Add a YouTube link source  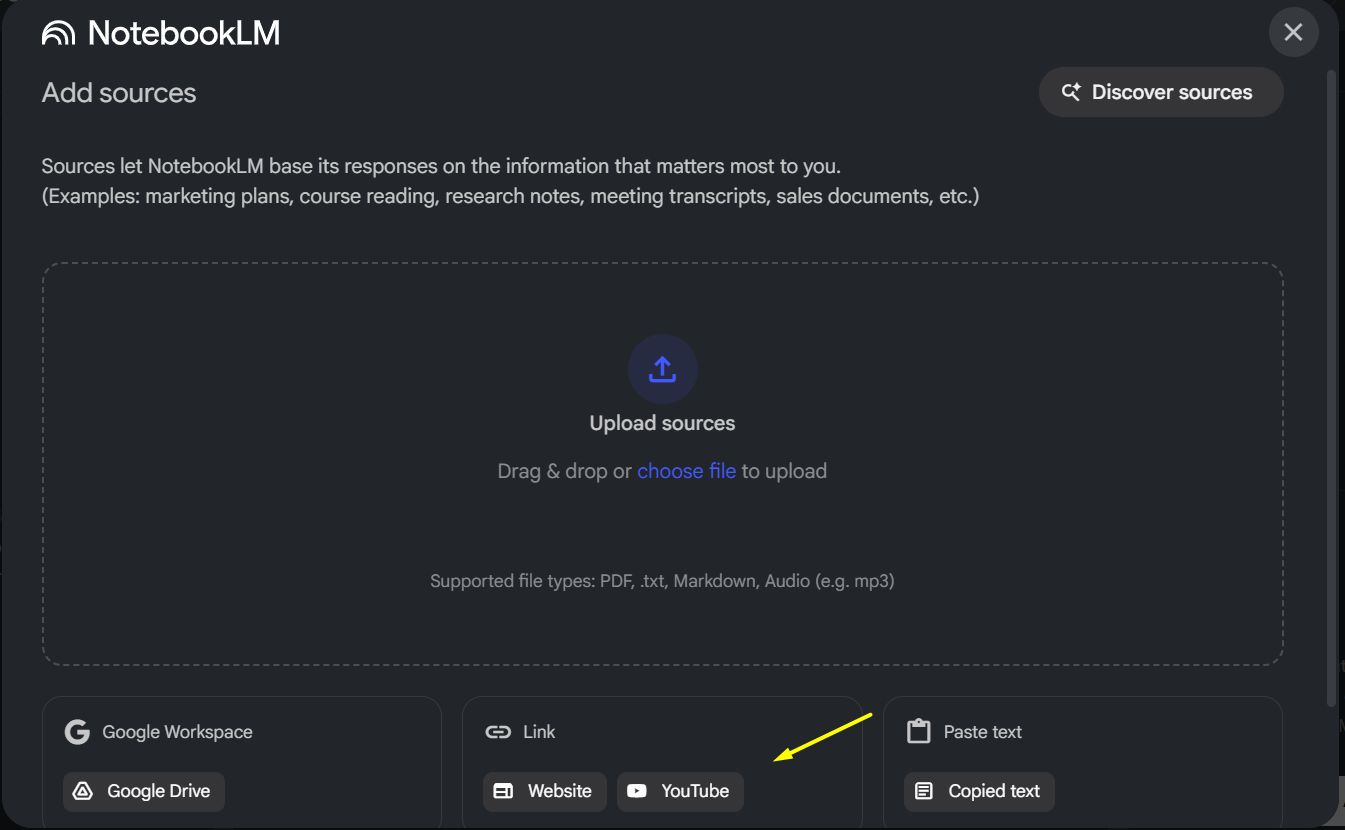[x=680, y=791]
